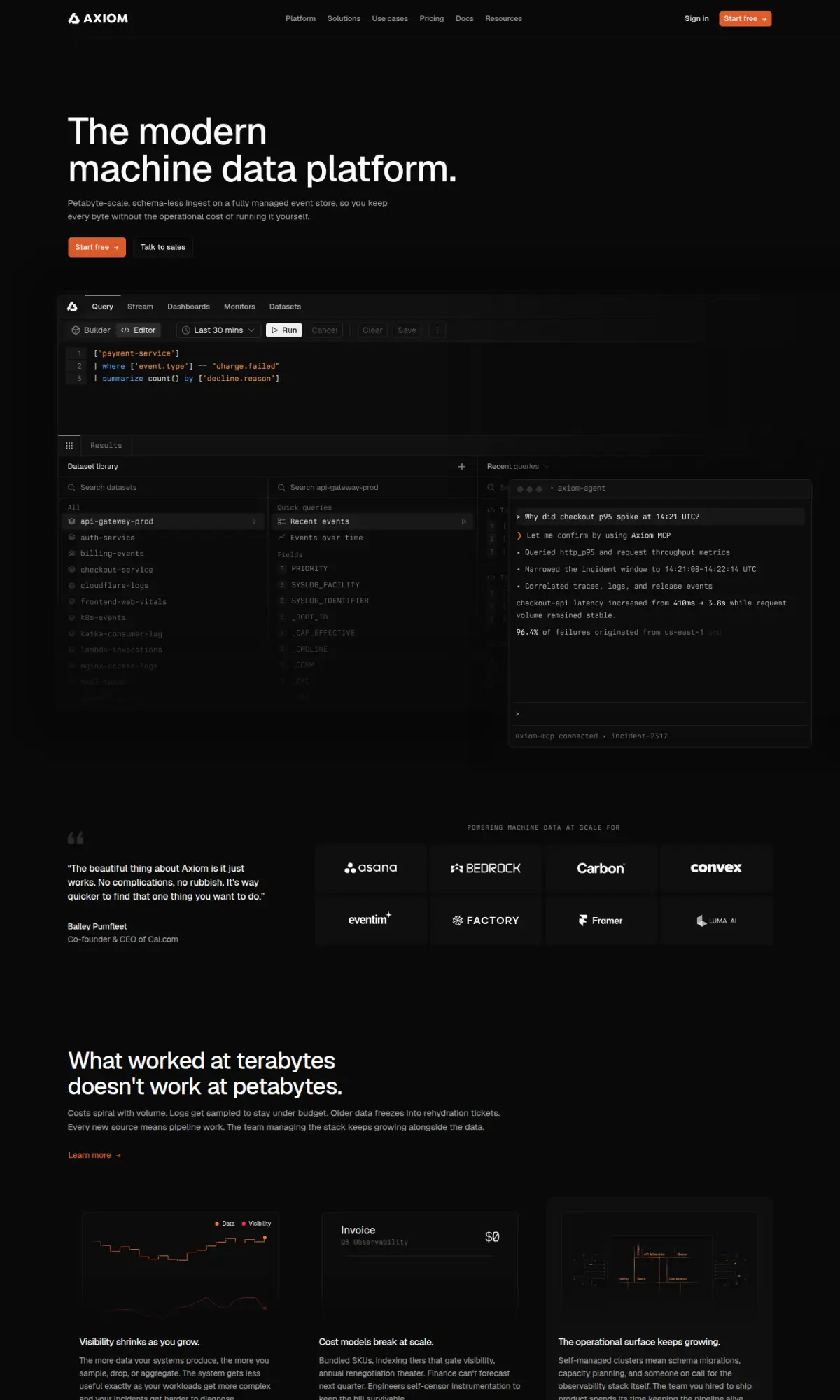Go to the Pricing page

click(x=431, y=18)
